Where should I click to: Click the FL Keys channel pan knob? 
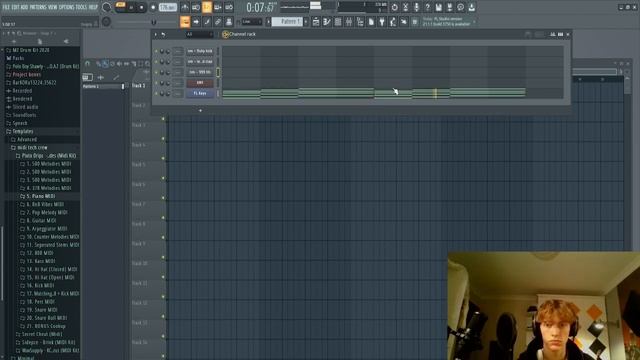(162, 93)
